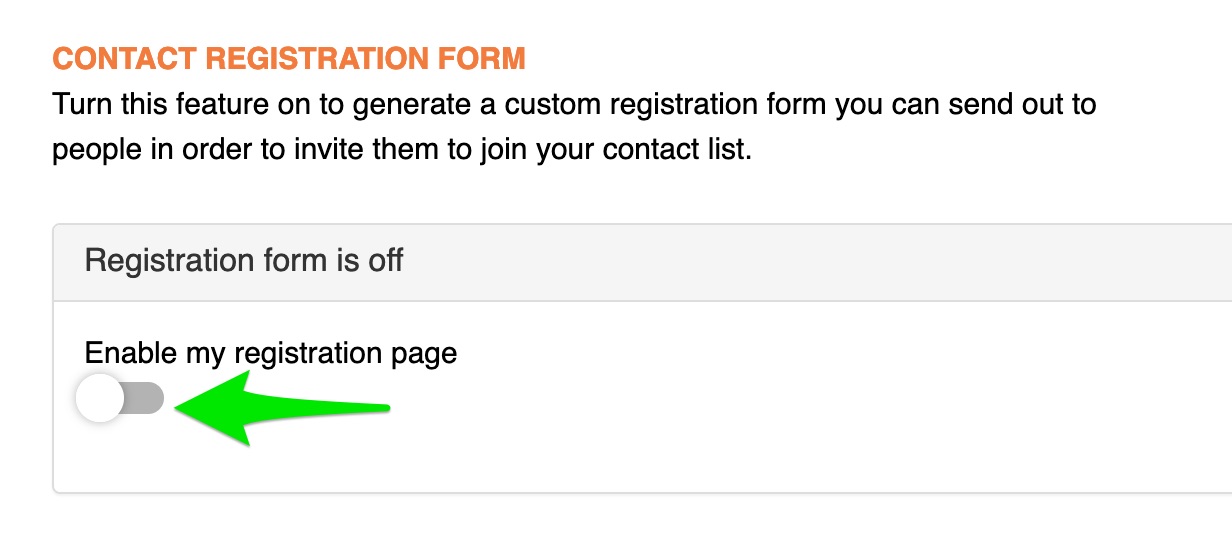1232x534 pixels.
Task: Click "custom registration form" in the description
Action: [x=650, y=105]
